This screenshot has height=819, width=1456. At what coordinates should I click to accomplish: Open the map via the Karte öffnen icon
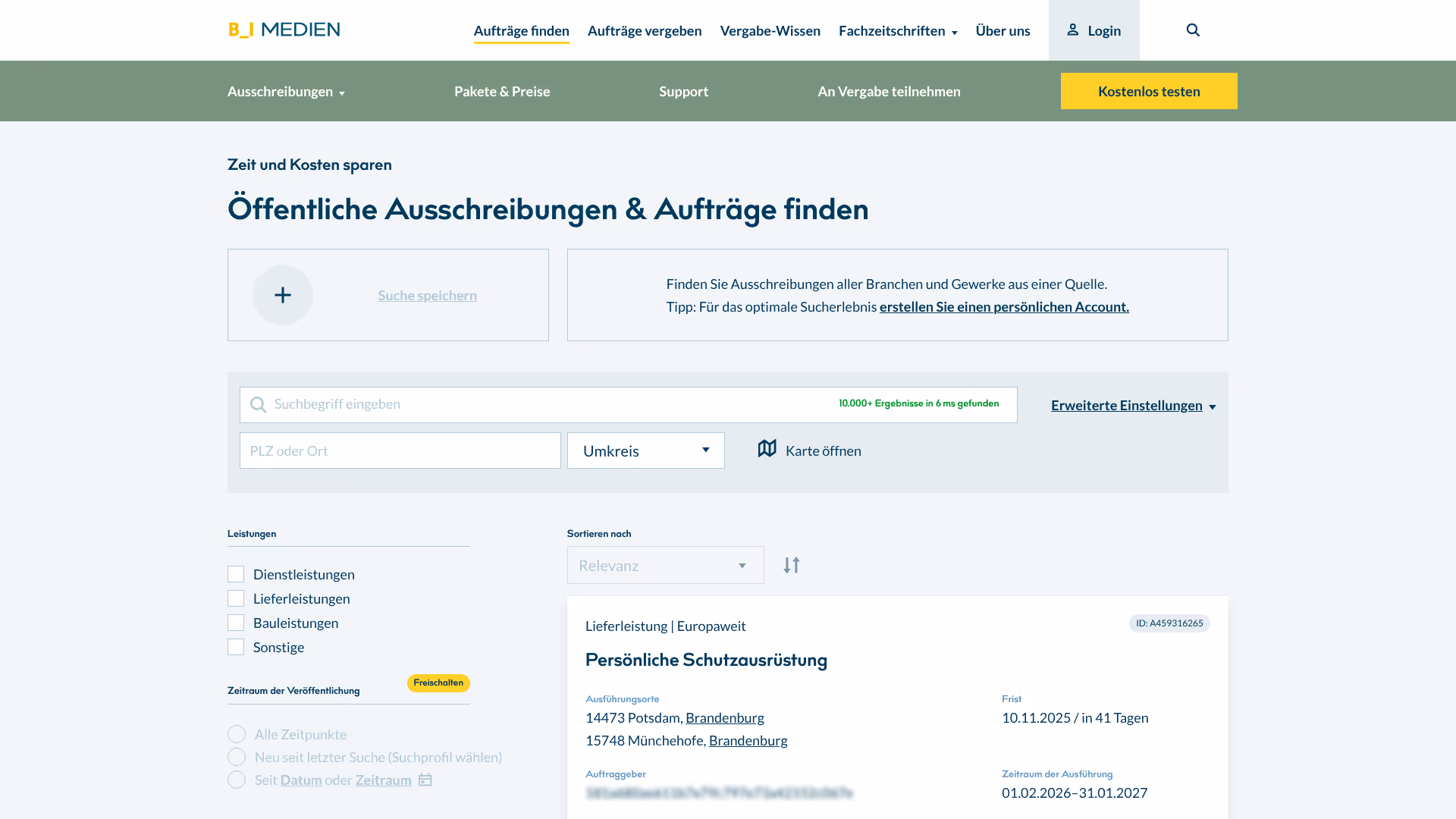[x=767, y=449]
